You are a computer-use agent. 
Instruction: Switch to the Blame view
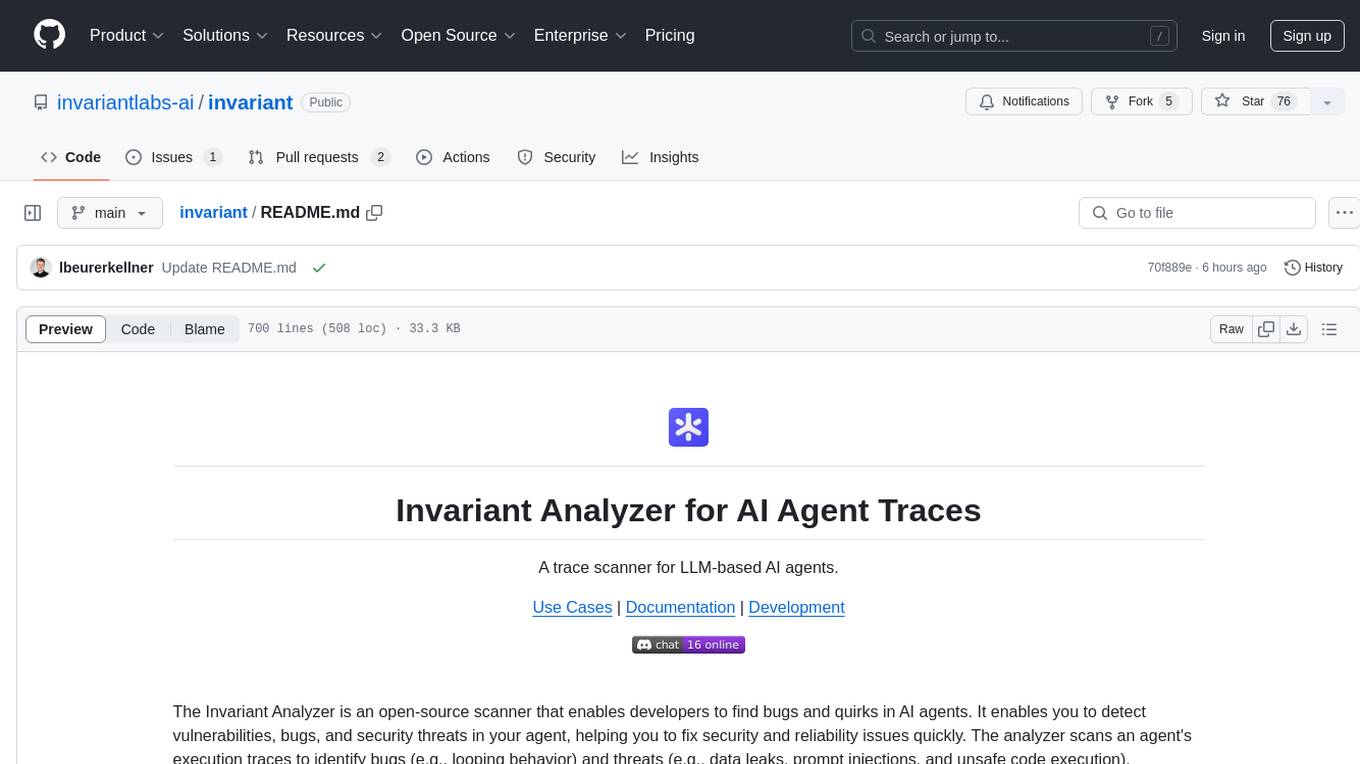coord(204,329)
